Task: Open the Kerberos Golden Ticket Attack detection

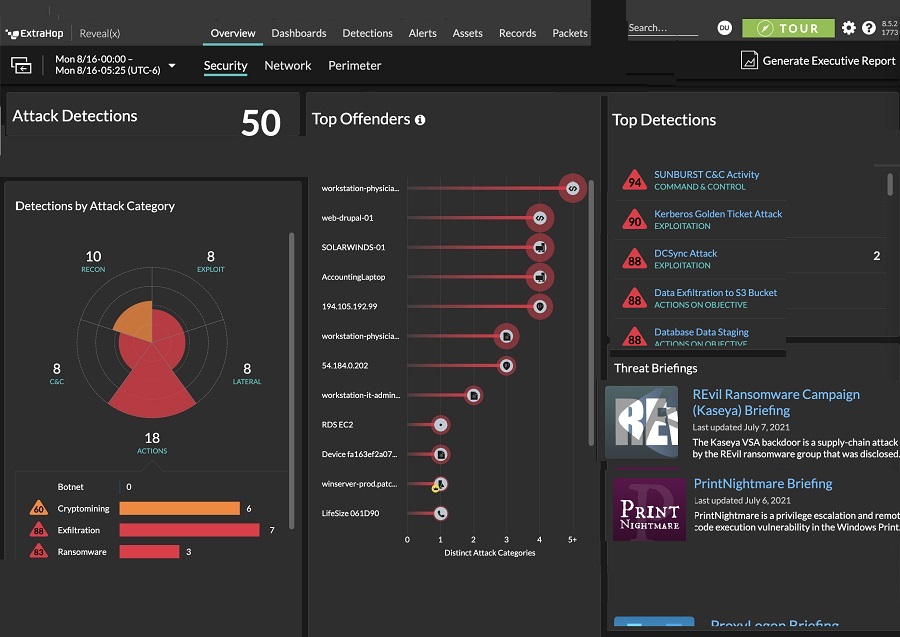Action: click(x=718, y=213)
